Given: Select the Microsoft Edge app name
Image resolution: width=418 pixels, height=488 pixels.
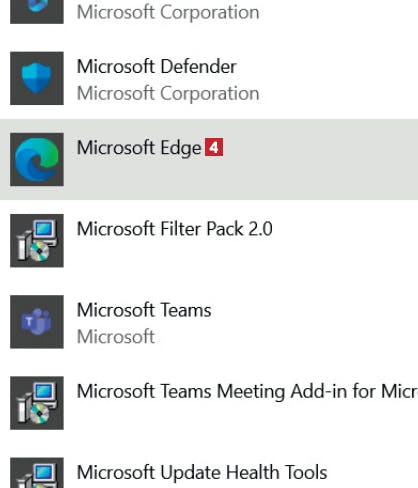Looking at the screenshot, I should 139,148.
